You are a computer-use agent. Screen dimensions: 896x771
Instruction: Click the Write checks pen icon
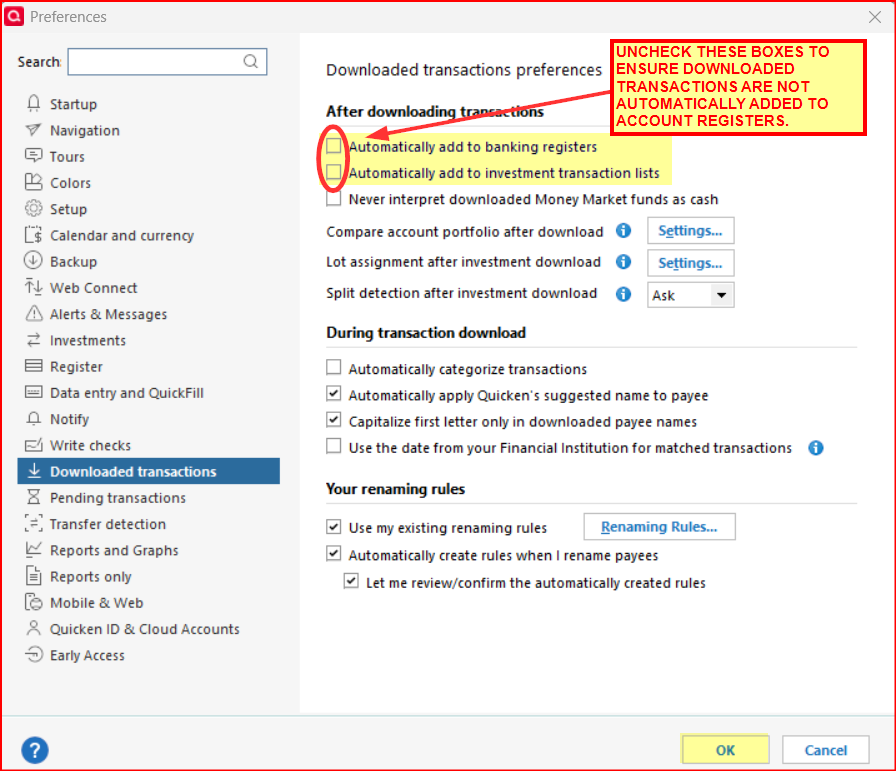click(x=34, y=445)
